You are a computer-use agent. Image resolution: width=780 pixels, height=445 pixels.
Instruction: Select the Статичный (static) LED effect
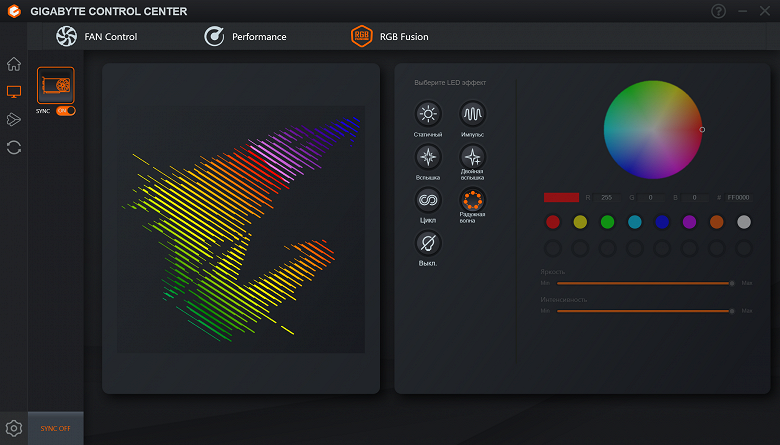pos(428,114)
